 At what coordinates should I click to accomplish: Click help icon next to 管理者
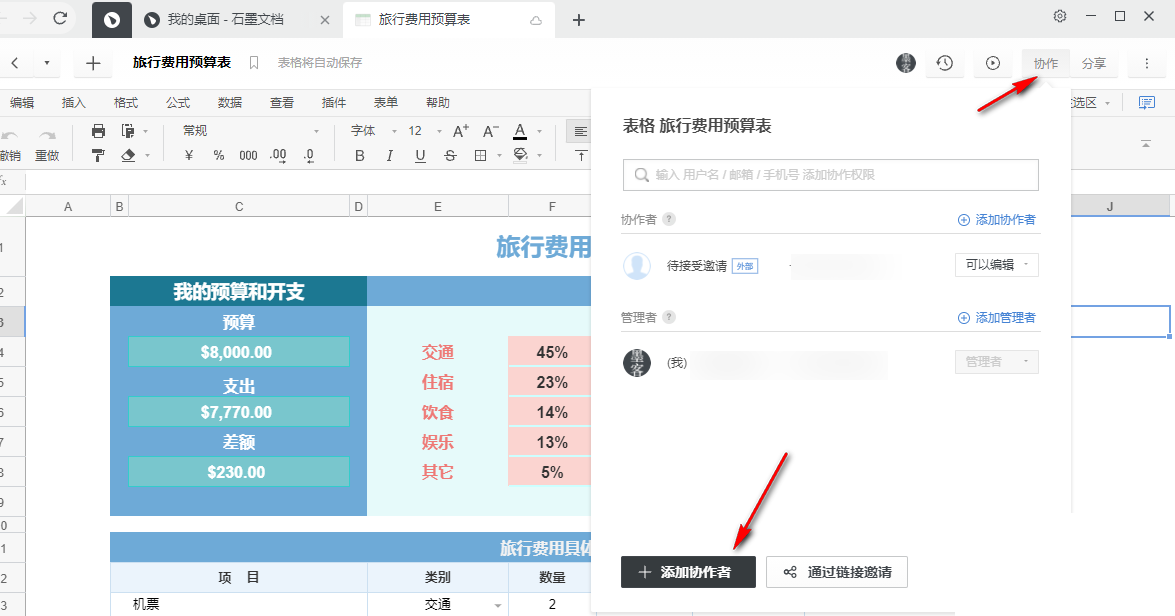click(x=669, y=317)
